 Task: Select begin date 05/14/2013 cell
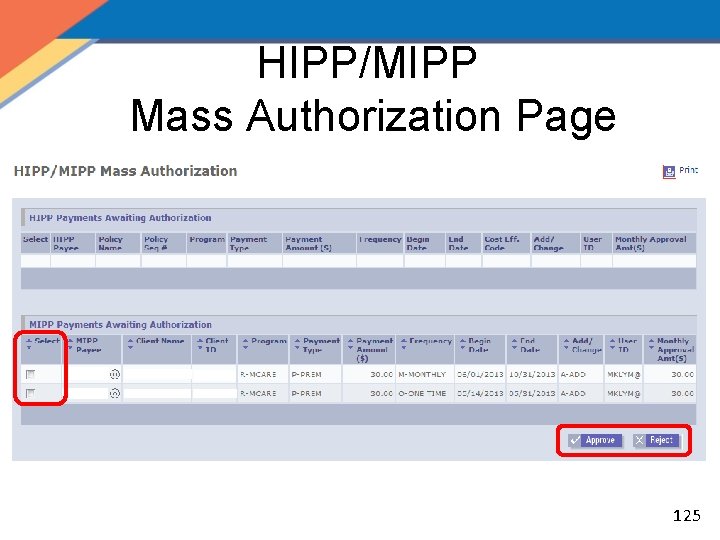pyautogui.click(x=480, y=394)
